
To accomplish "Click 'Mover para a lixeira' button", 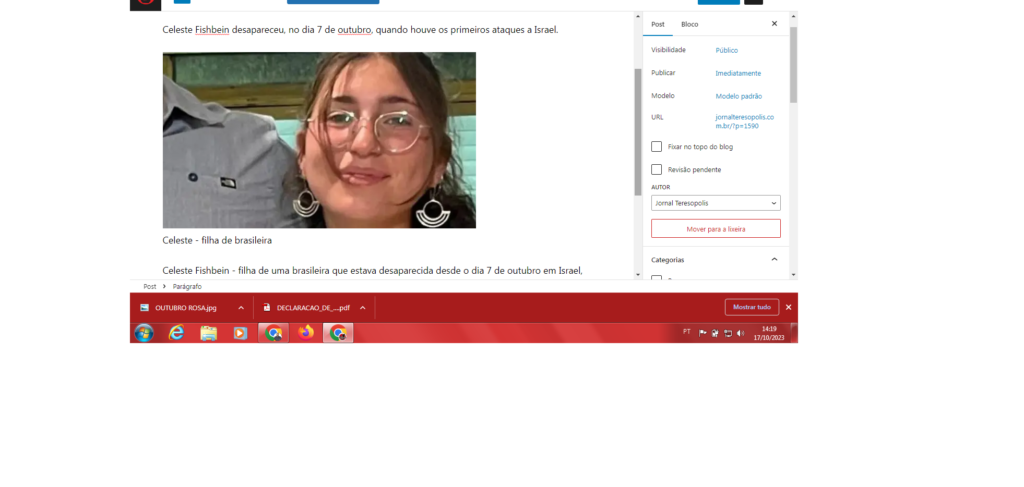I will pyautogui.click(x=715, y=229).
